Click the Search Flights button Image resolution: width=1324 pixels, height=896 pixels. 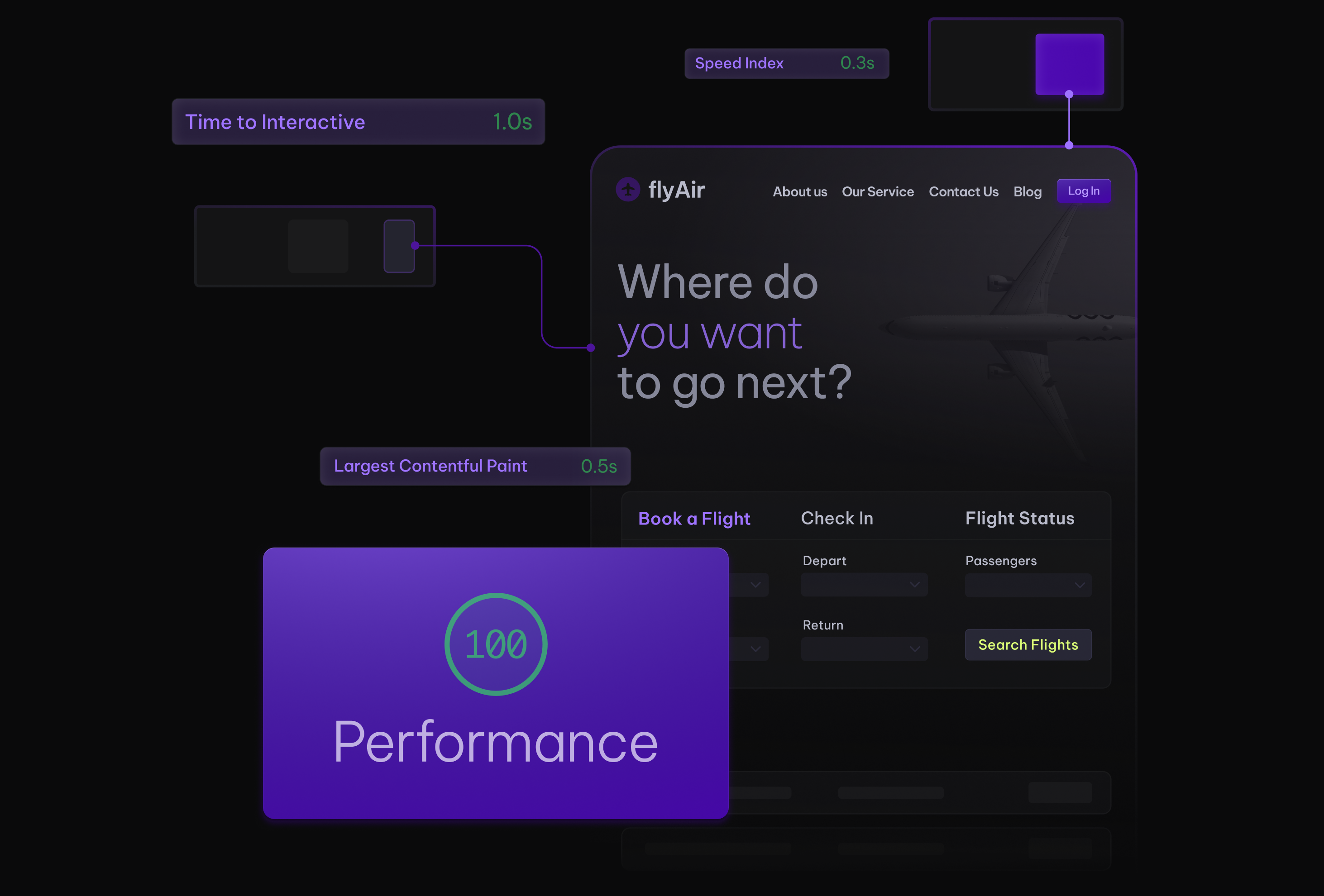coord(1028,645)
